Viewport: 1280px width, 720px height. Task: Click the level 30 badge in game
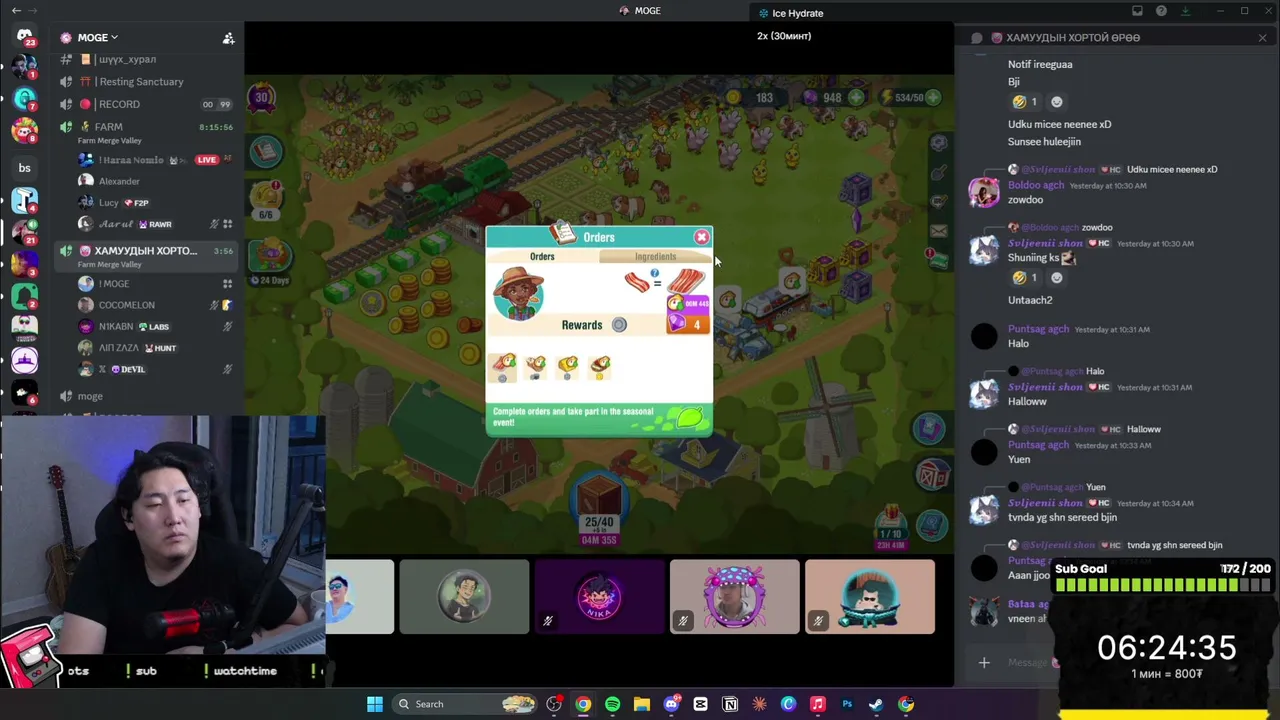pos(262,97)
